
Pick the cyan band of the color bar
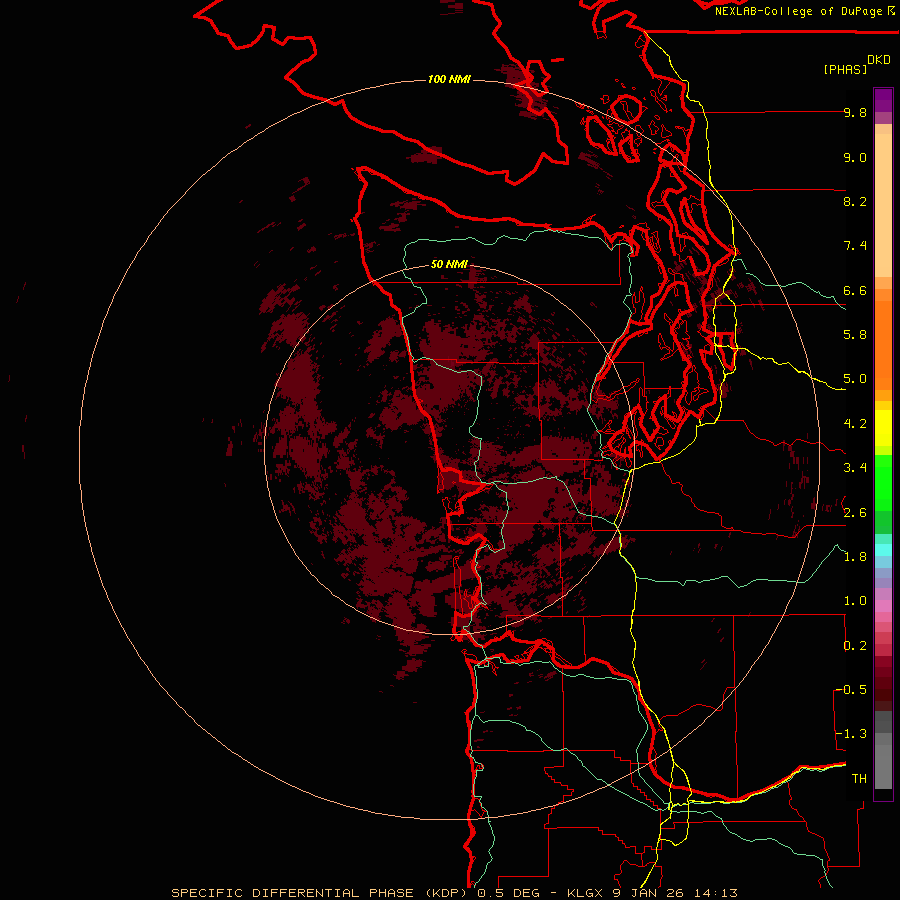click(x=883, y=550)
